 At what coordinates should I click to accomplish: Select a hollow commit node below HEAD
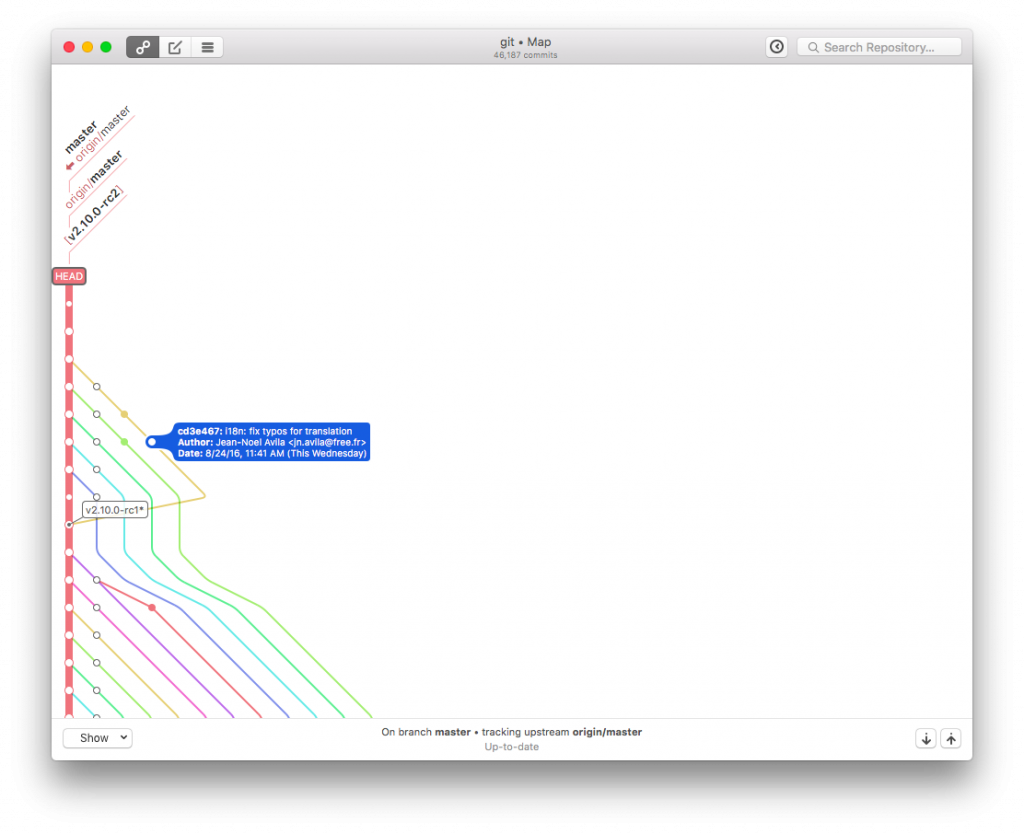coord(96,386)
